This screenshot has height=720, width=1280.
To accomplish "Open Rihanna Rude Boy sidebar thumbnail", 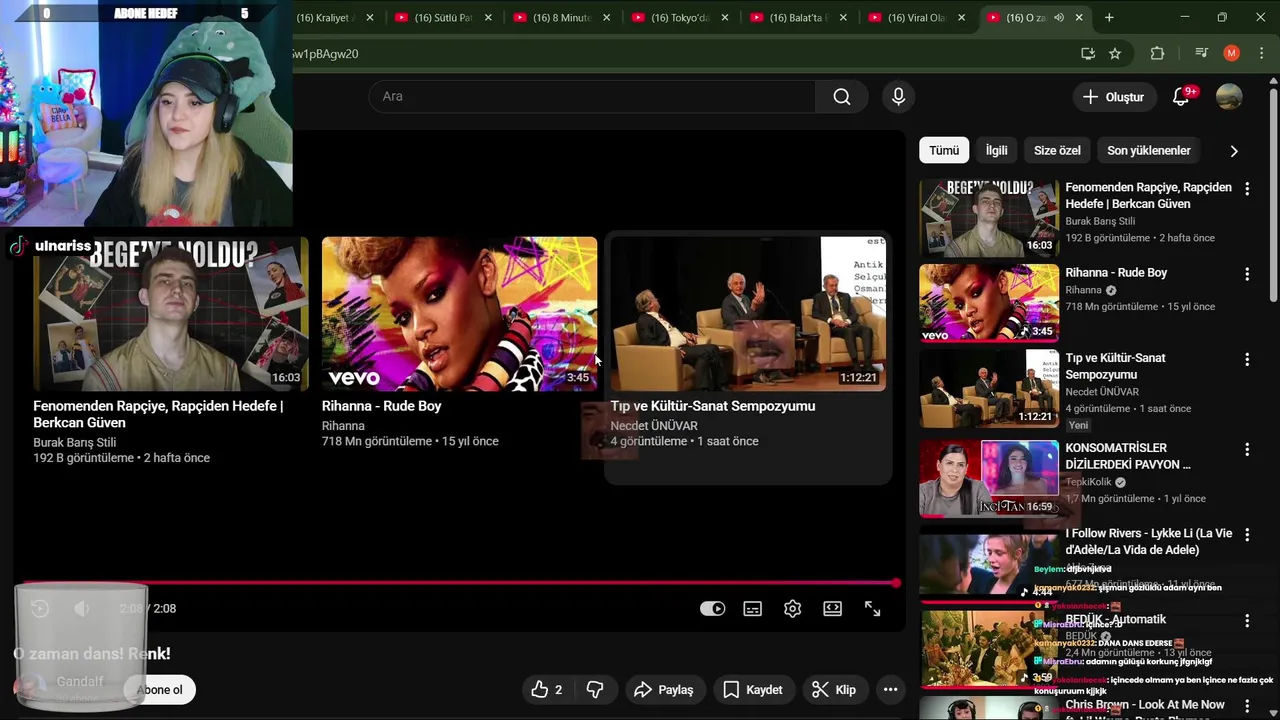I will coord(989,303).
